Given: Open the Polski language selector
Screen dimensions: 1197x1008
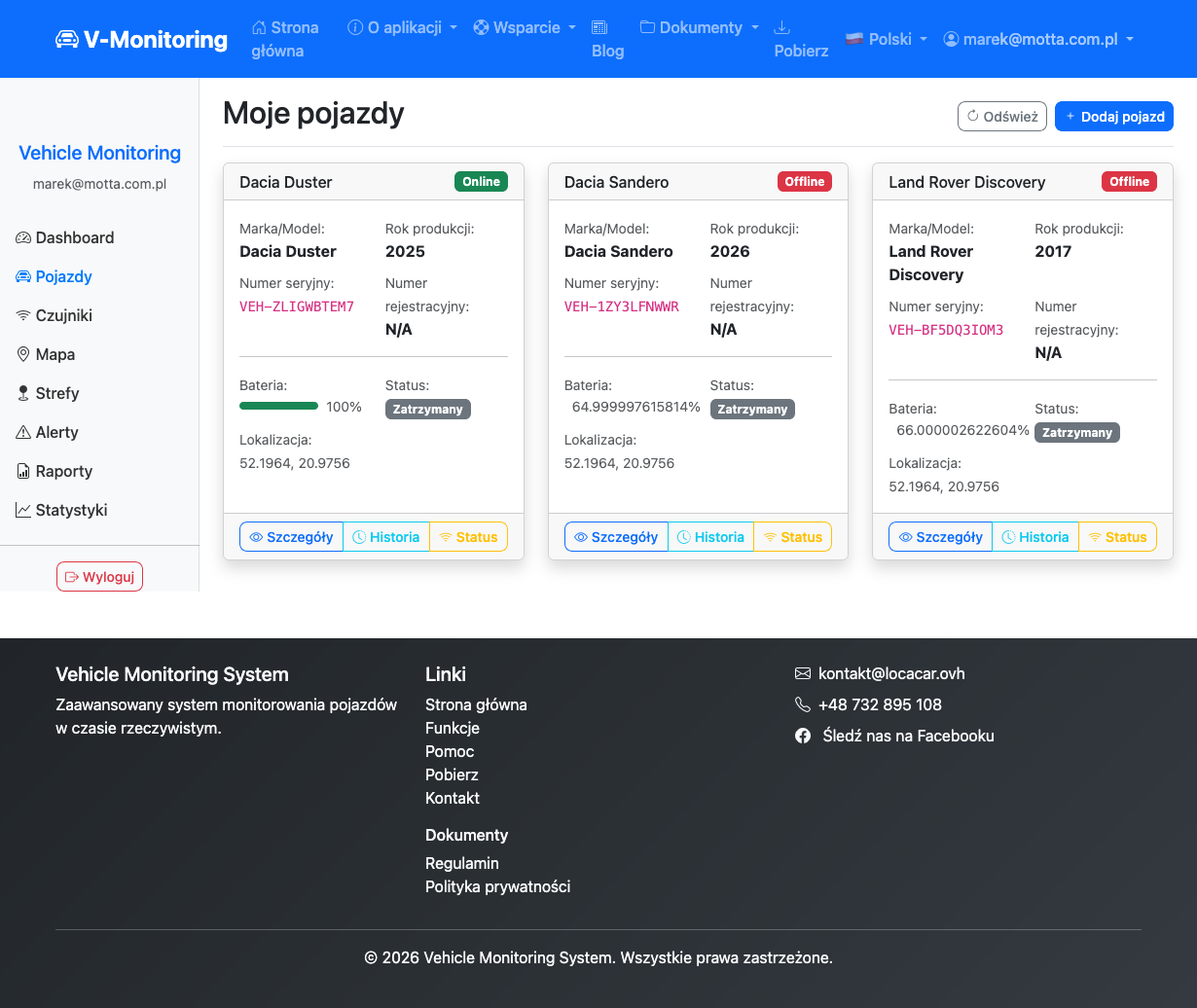Looking at the screenshot, I should pos(885,39).
